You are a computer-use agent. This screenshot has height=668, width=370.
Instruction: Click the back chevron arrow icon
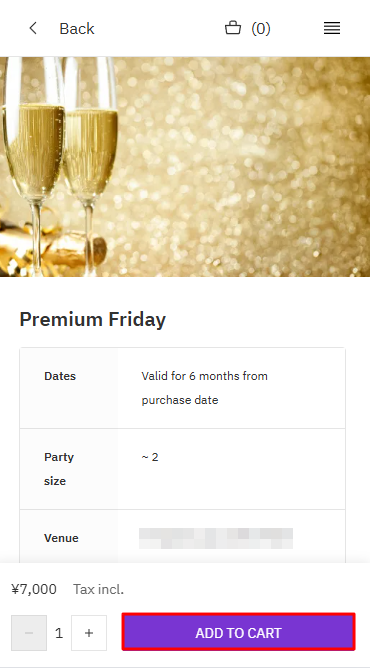(33, 29)
